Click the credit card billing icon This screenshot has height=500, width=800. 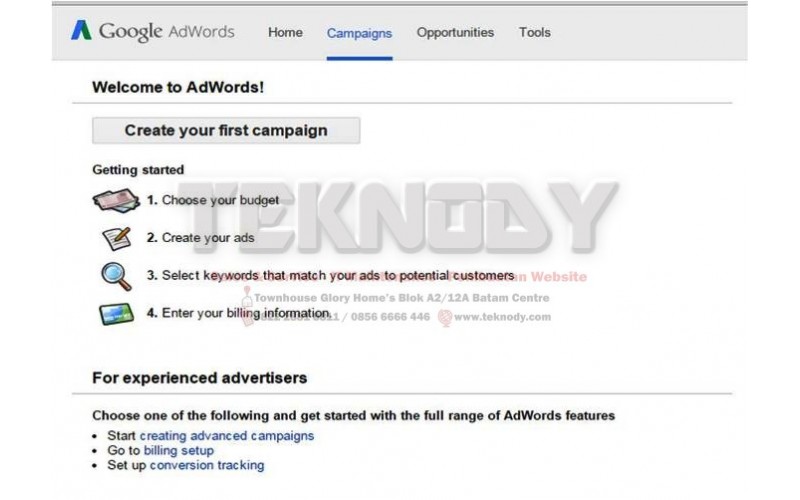[116, 314]
